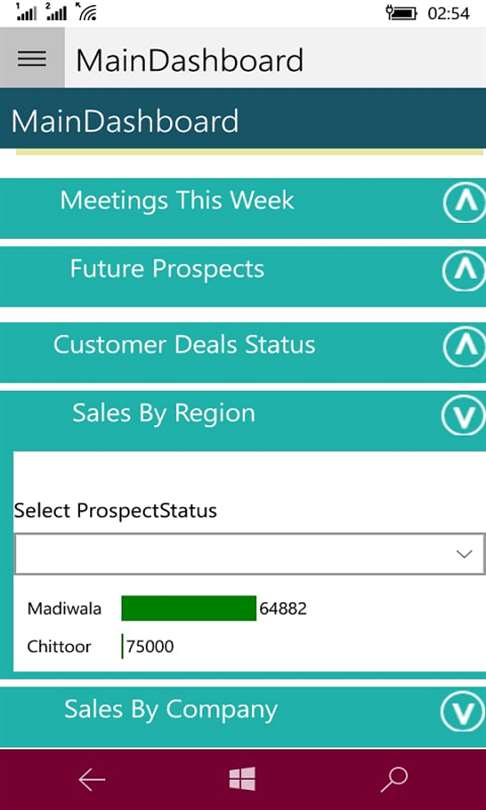Expand Future Prospects circular arrow icon
This screenshot has height=810, width=486.
(464, 271)
